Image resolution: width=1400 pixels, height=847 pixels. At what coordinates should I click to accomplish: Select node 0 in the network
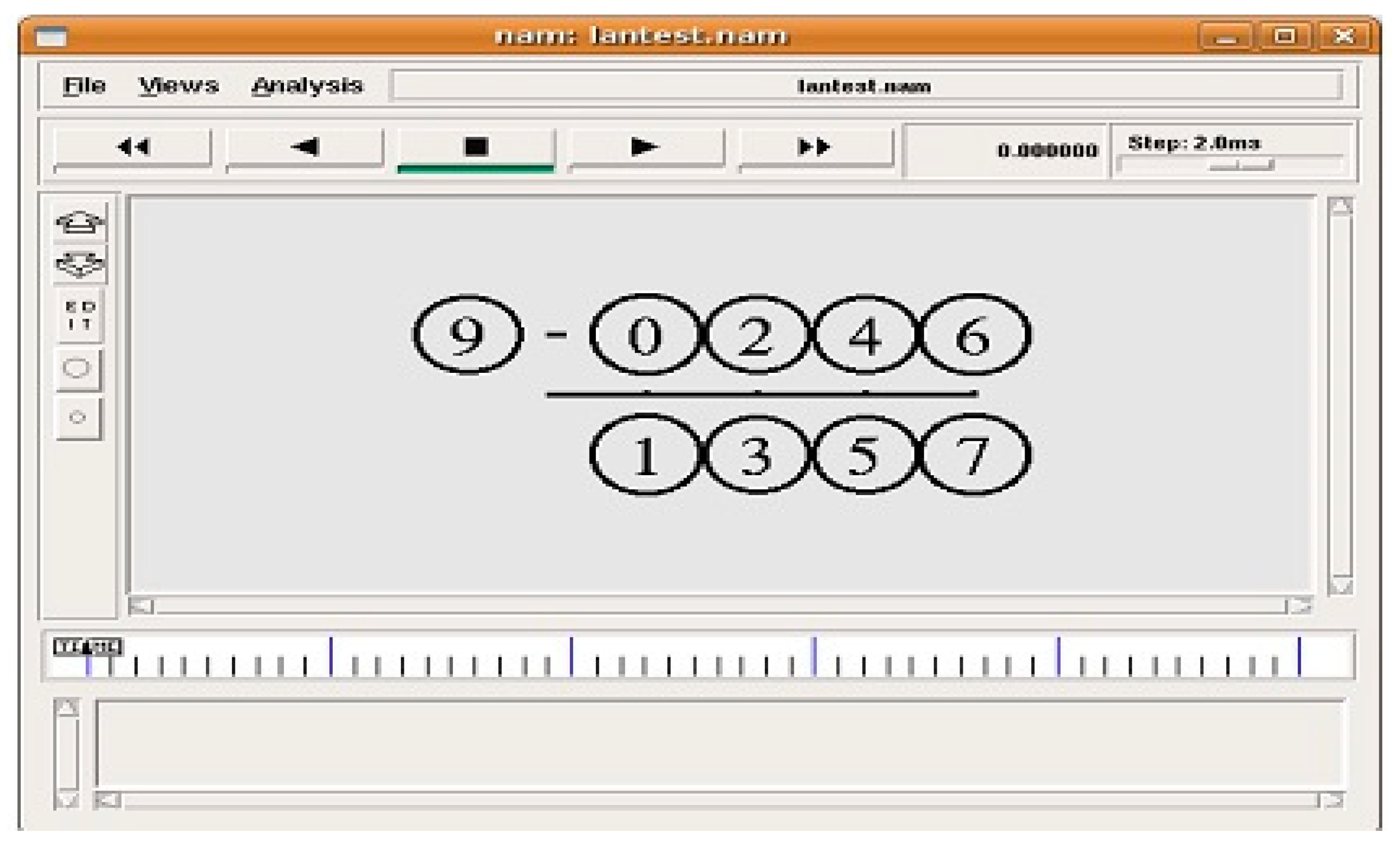pos(645,334)
